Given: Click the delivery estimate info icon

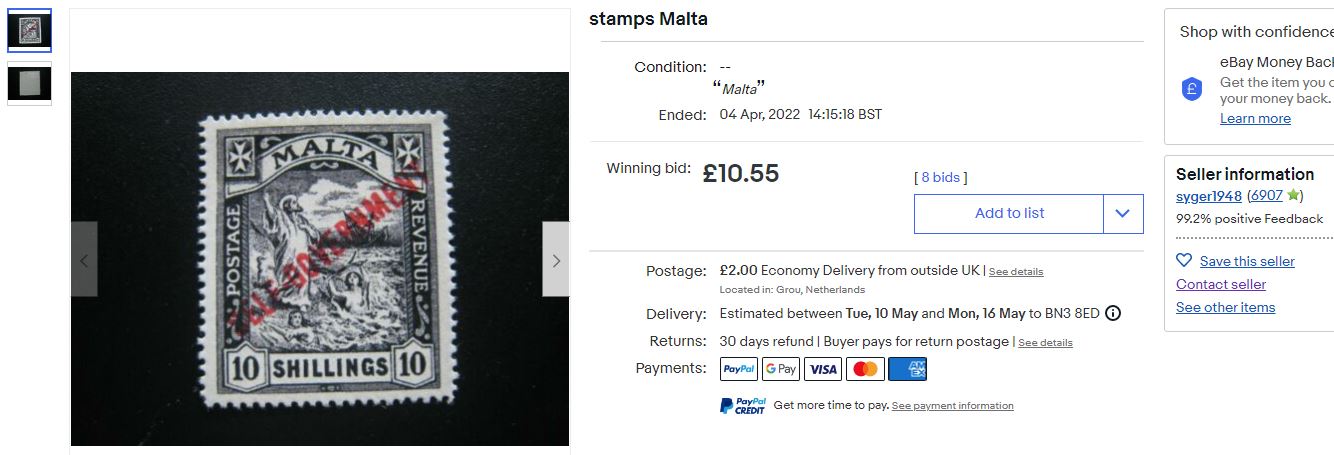Looking at the screenshot, I should pyautogui.click(x=1113, y=313).
